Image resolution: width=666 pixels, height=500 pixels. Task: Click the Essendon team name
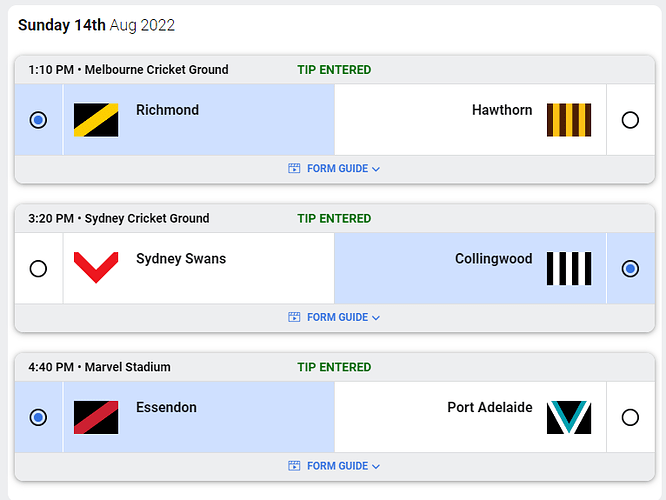166,407
